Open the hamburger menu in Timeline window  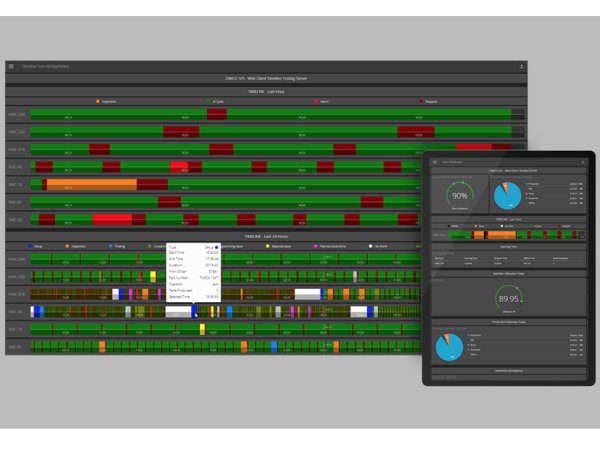[x=12, y=66]
